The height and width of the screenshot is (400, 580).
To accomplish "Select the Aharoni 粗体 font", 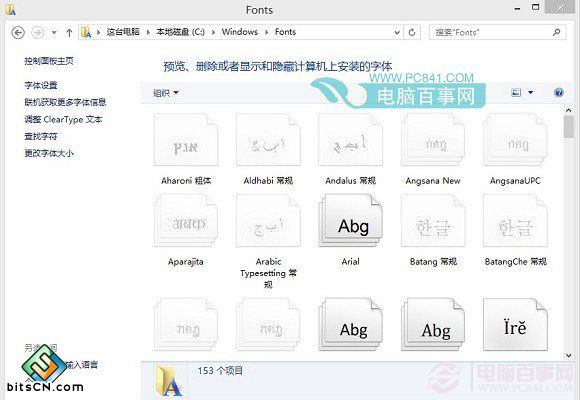I will [186, 149].
